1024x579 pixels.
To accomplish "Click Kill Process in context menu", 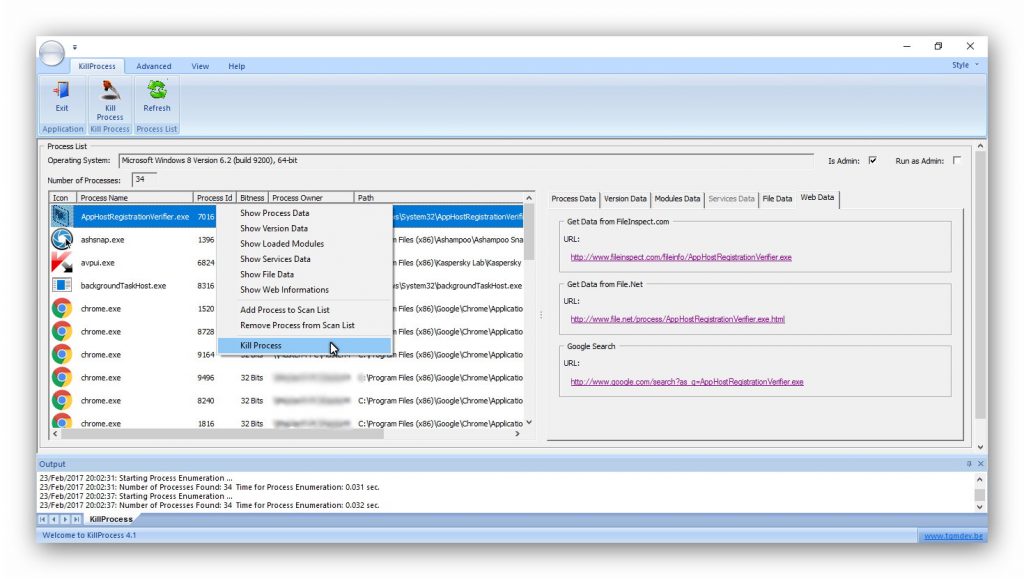I will pos(305,345).
